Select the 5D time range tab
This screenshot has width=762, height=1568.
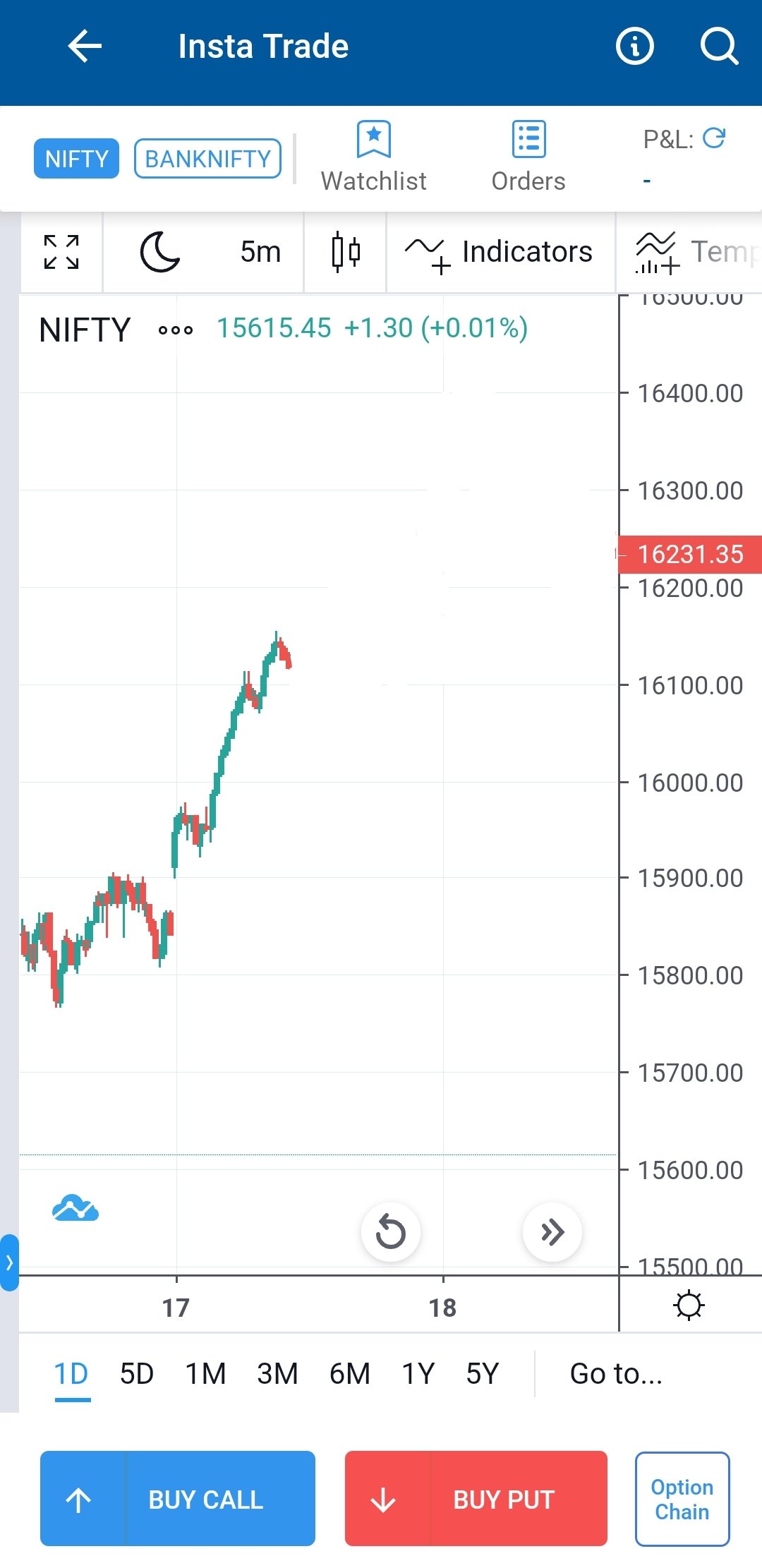136,1374
